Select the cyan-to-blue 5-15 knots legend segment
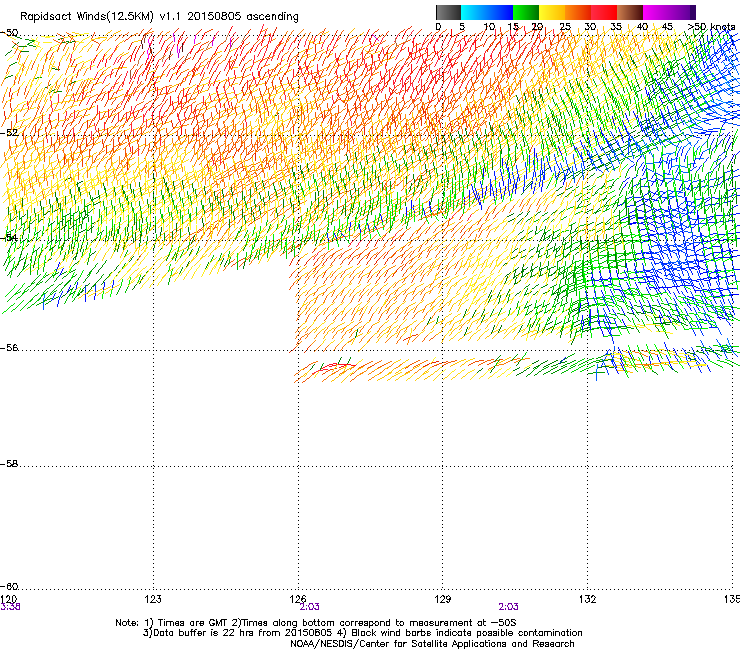740x650 pixels. [487, 12]
